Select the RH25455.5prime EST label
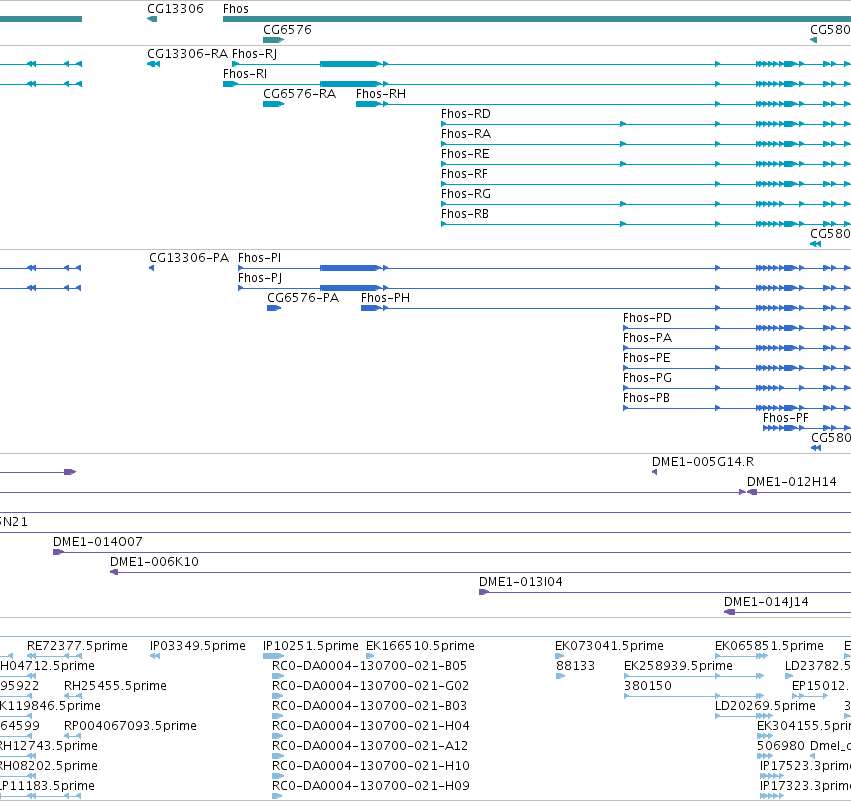This screenshot has width=851, height=801. 115,686
